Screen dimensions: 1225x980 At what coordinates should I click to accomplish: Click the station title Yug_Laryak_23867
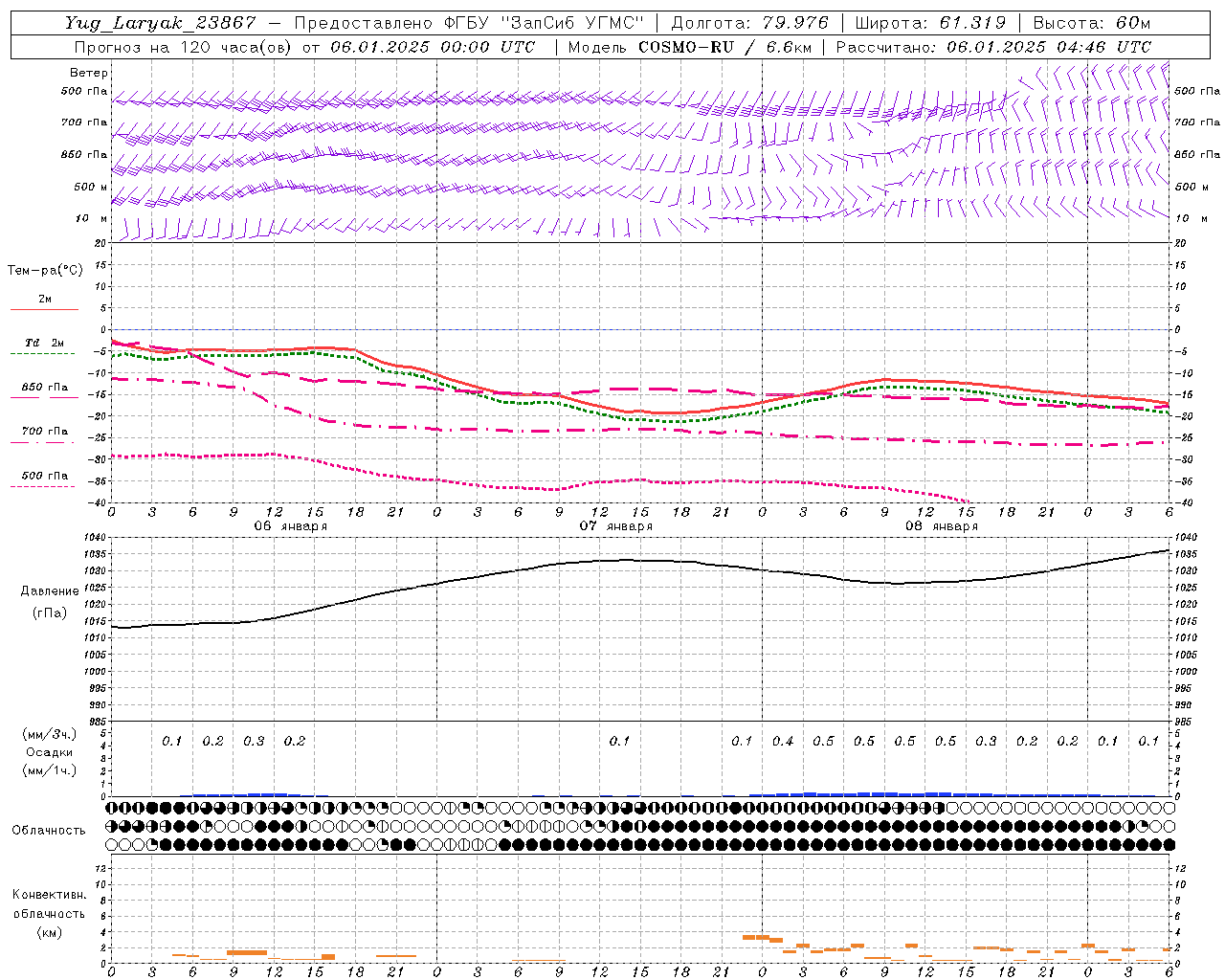point(161,23)
